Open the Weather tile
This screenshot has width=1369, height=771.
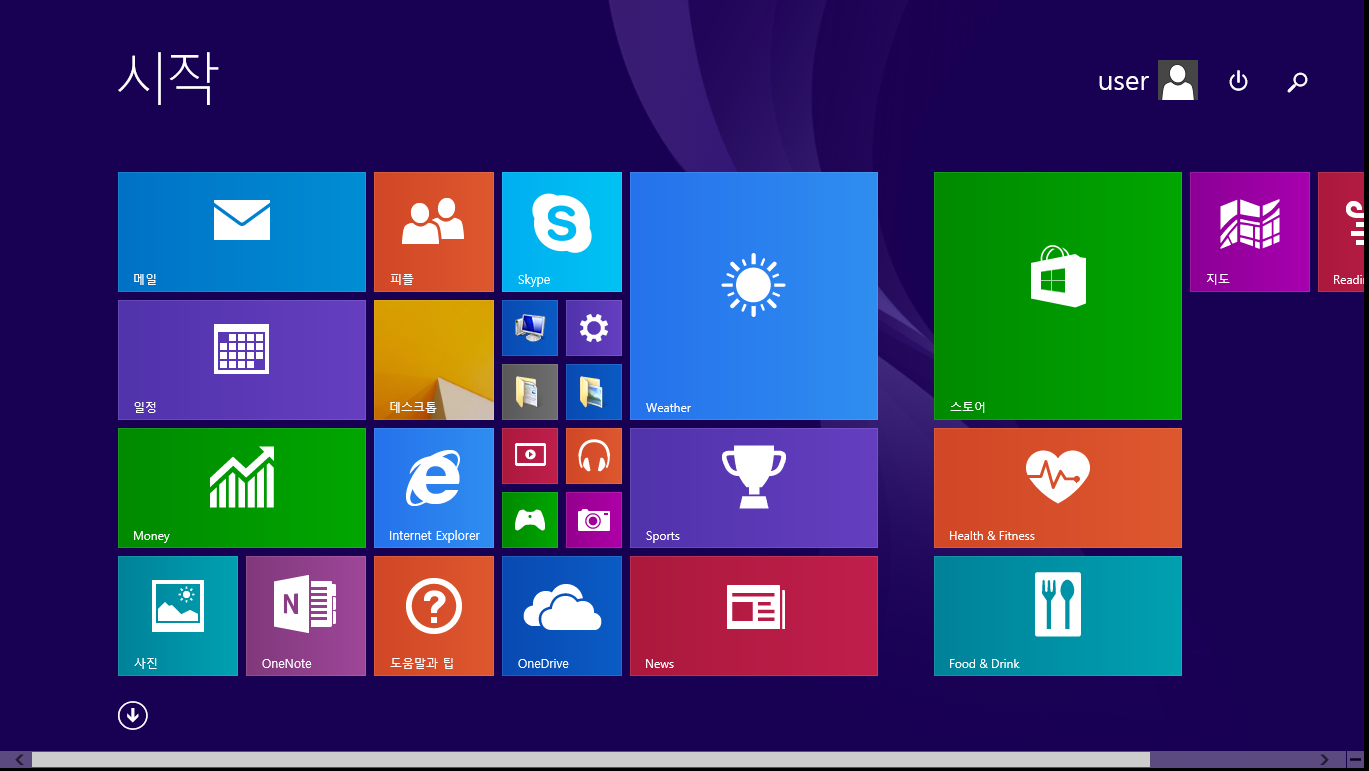tap(753, 295)
